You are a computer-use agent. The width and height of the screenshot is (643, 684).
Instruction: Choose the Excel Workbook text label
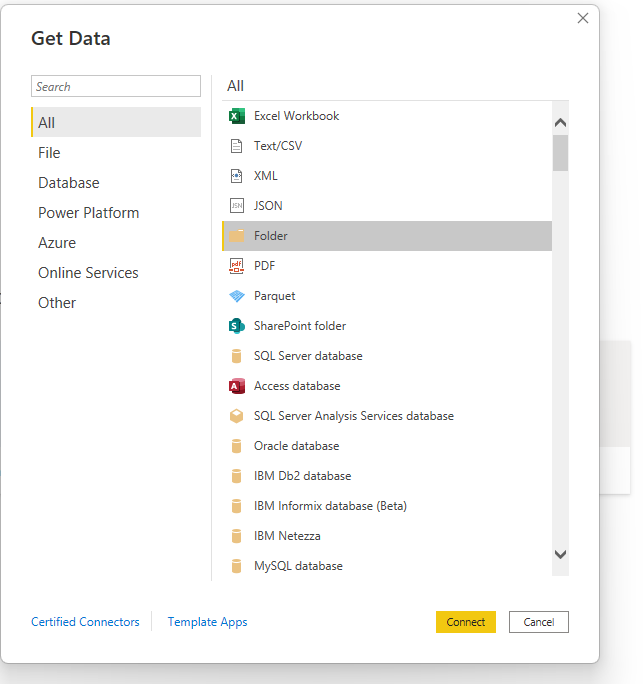[297, 116]
